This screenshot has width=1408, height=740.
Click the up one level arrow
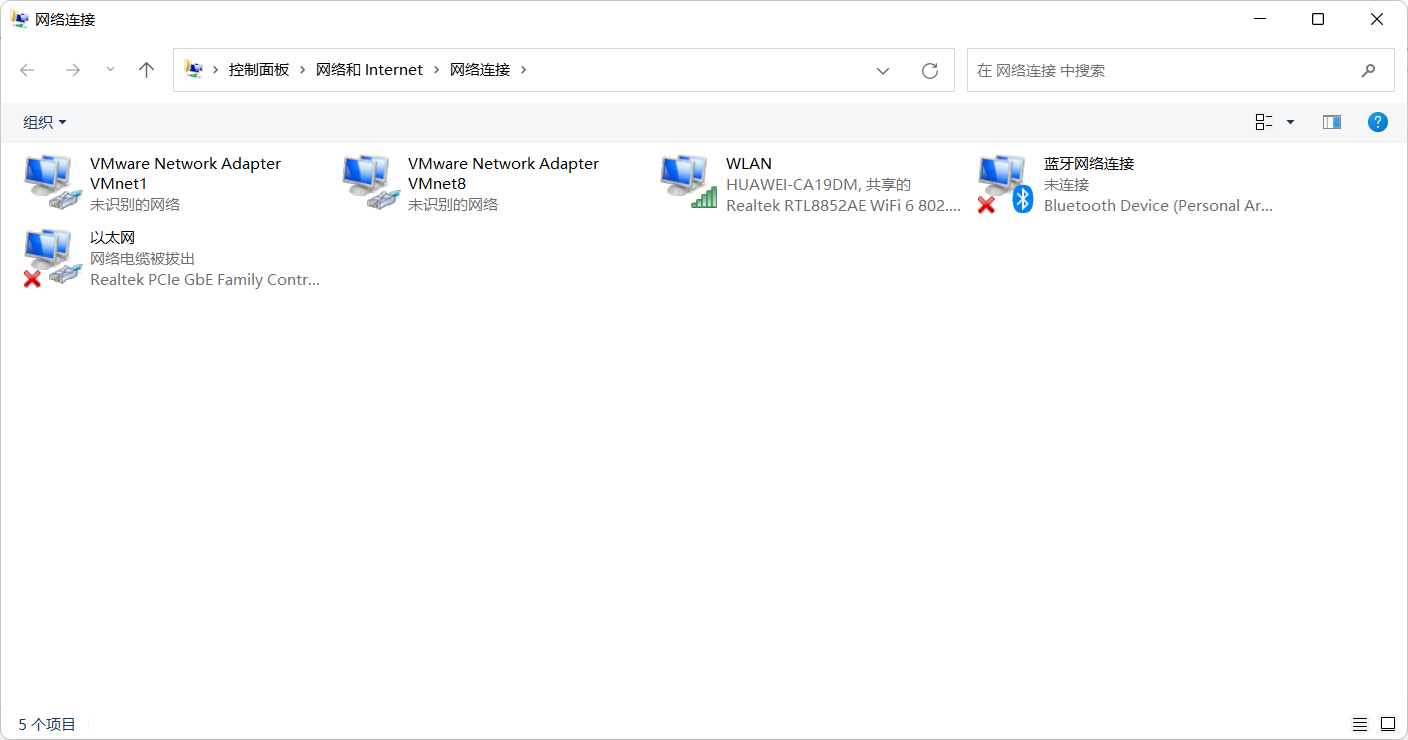pyautogui.click(x=146, y=70)
